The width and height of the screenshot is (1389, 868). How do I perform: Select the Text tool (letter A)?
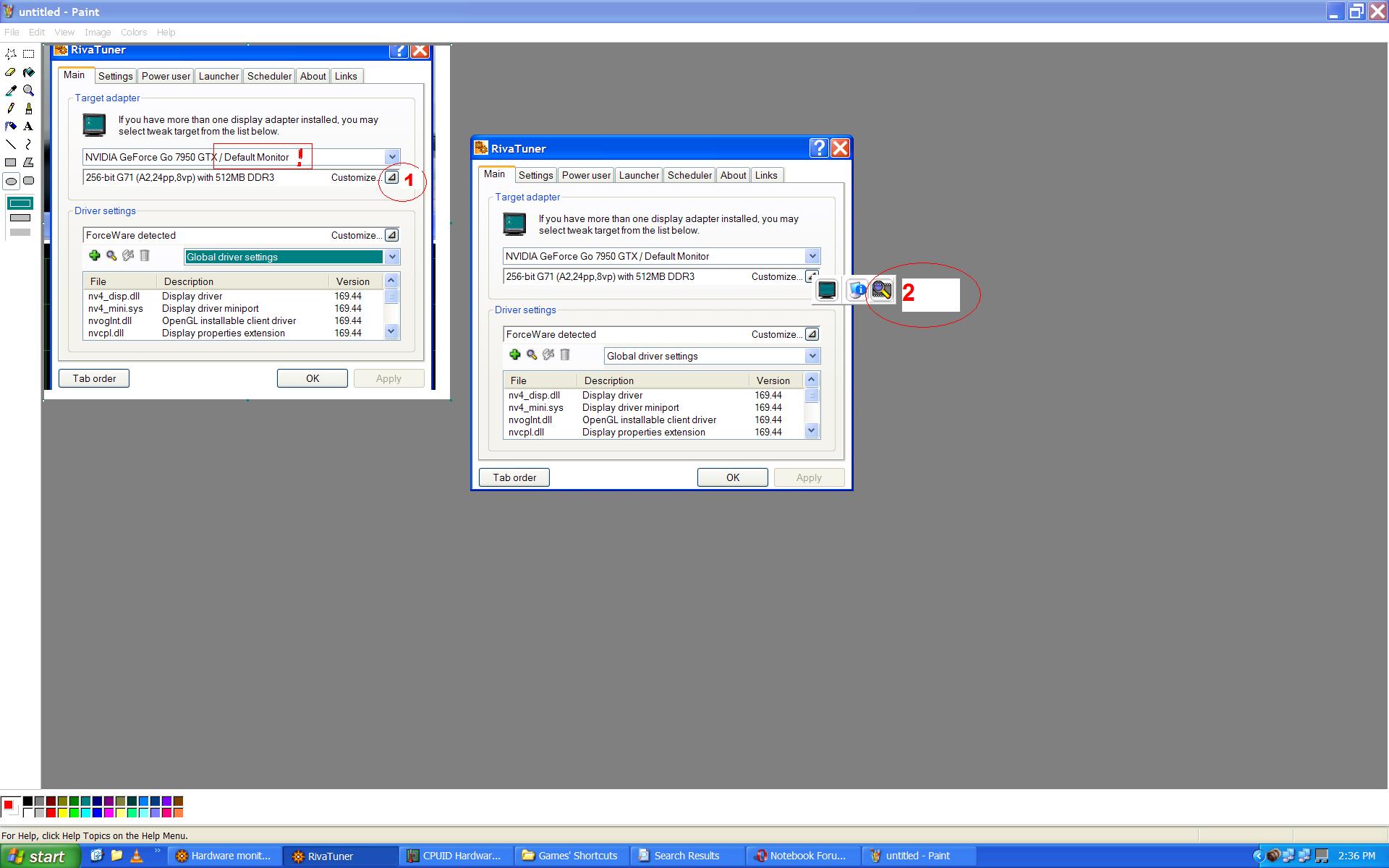28,127
